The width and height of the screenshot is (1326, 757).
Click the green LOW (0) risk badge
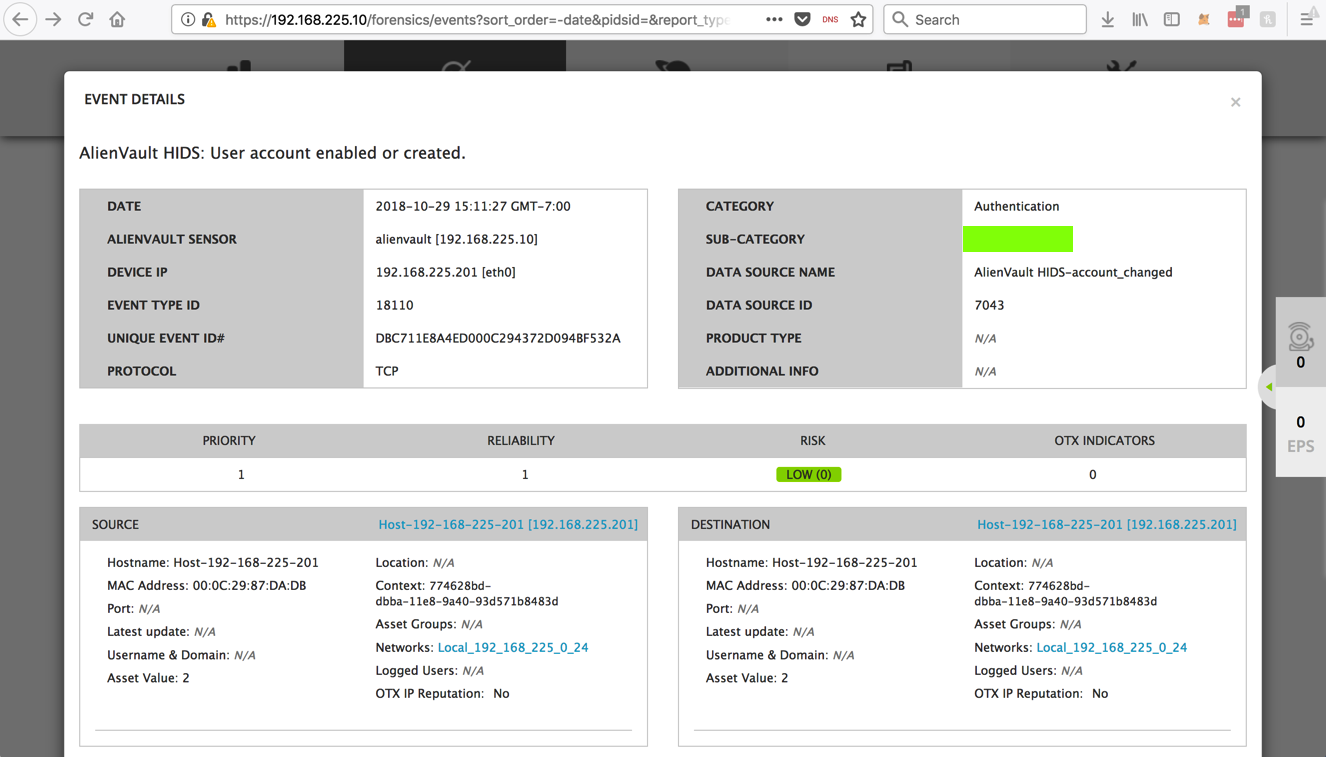pyautogui.click(x=809, y=474)
